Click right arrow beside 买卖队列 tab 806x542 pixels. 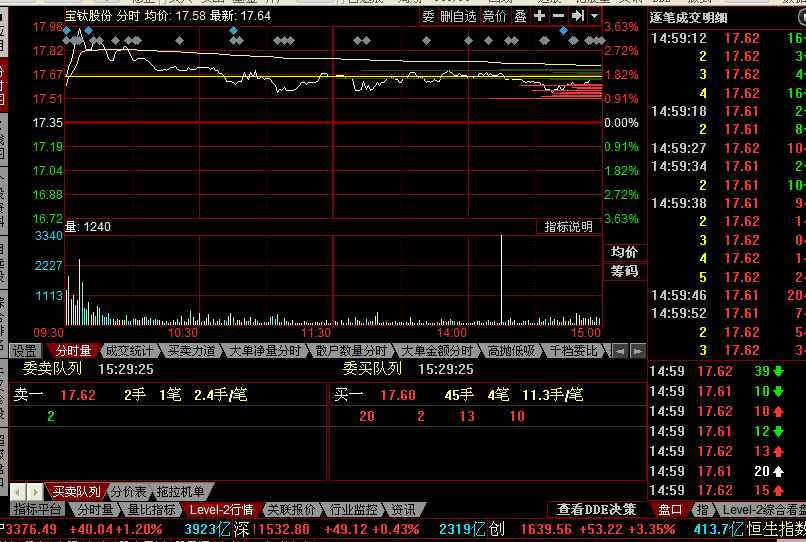[35, 492]
